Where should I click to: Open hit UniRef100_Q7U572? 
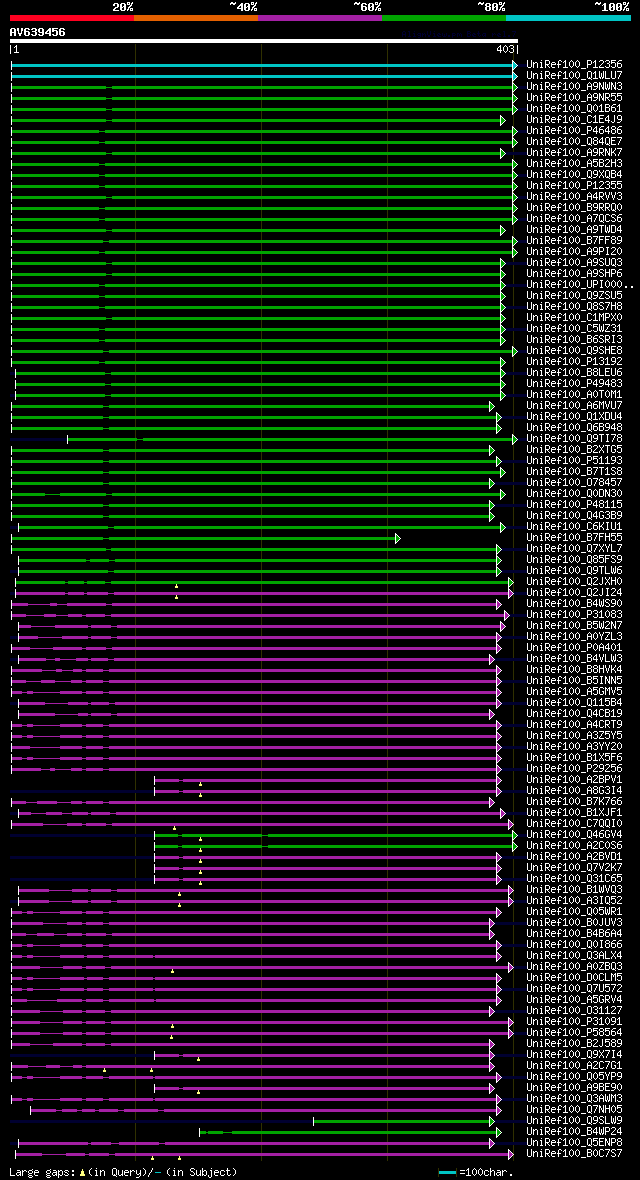pyautogui.click(x=574, y=988)
